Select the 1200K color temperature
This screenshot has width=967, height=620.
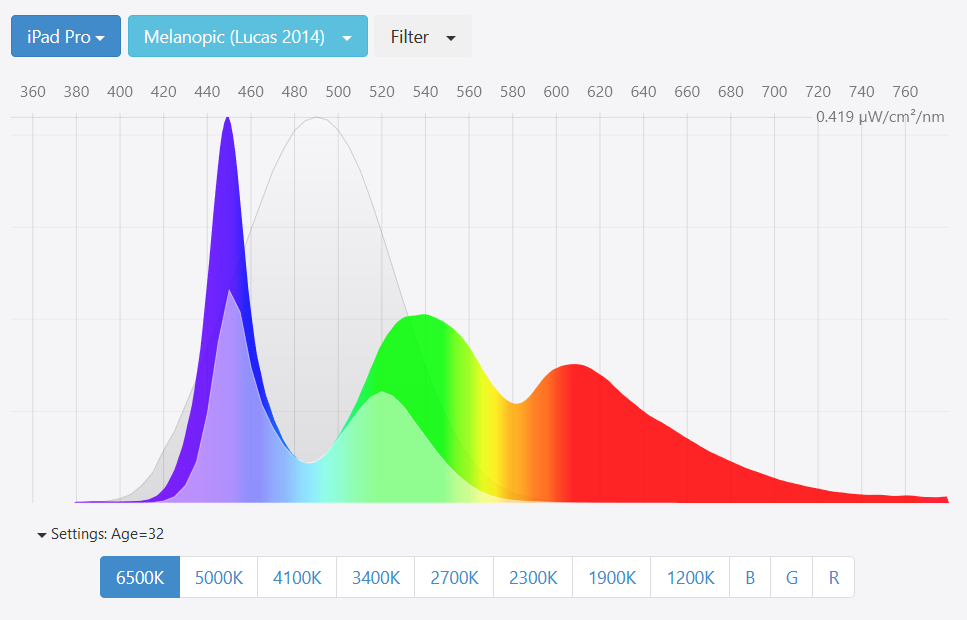690,577
